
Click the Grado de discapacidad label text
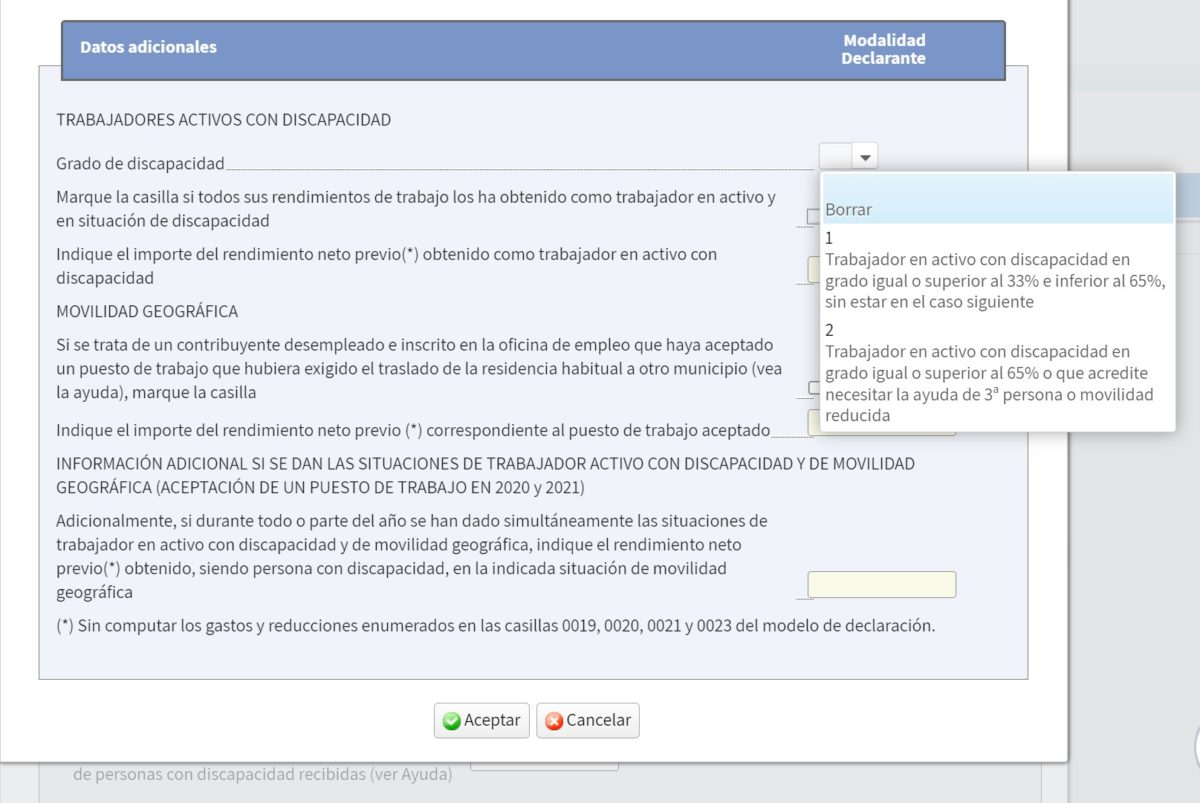click(x=140, y=164)
